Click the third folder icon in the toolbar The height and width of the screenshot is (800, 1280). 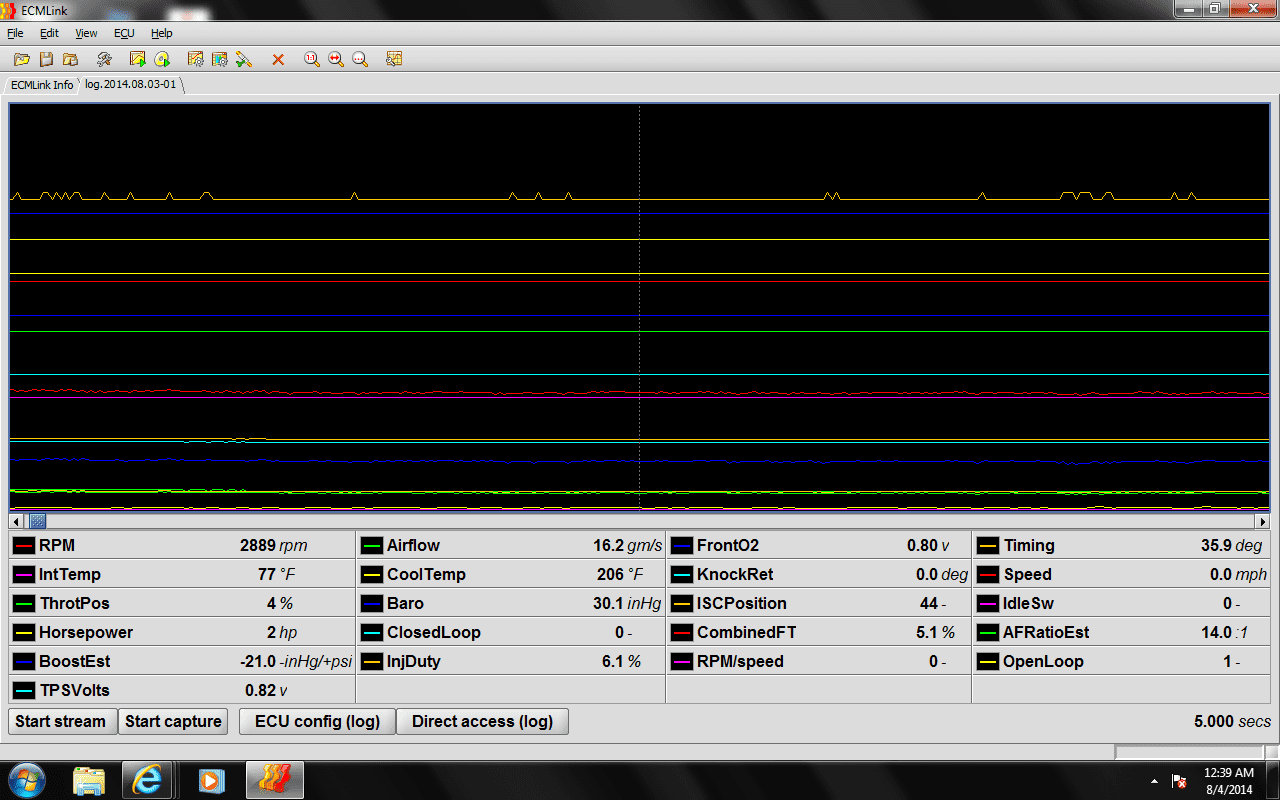(70, 60)
